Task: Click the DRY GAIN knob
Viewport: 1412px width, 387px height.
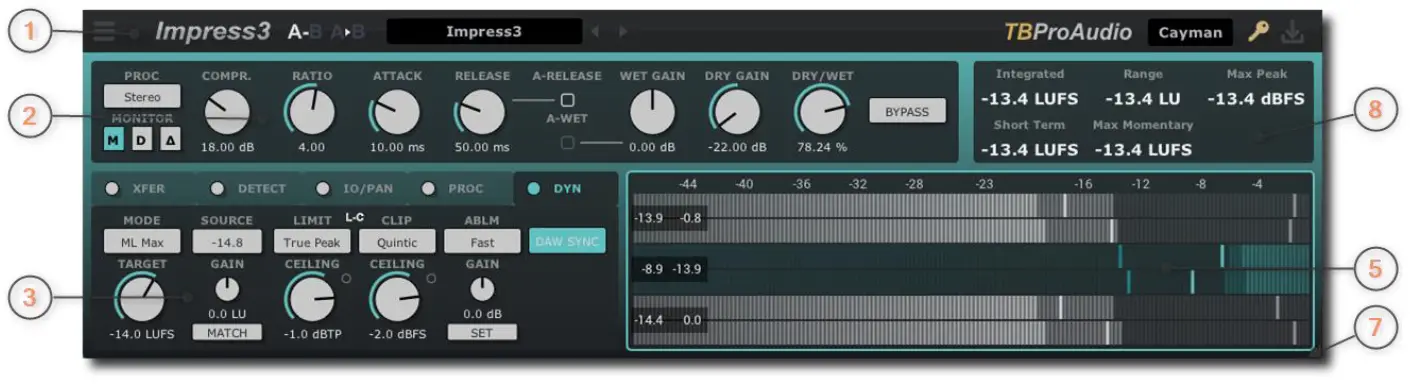Action: click(x=737, y=111)
